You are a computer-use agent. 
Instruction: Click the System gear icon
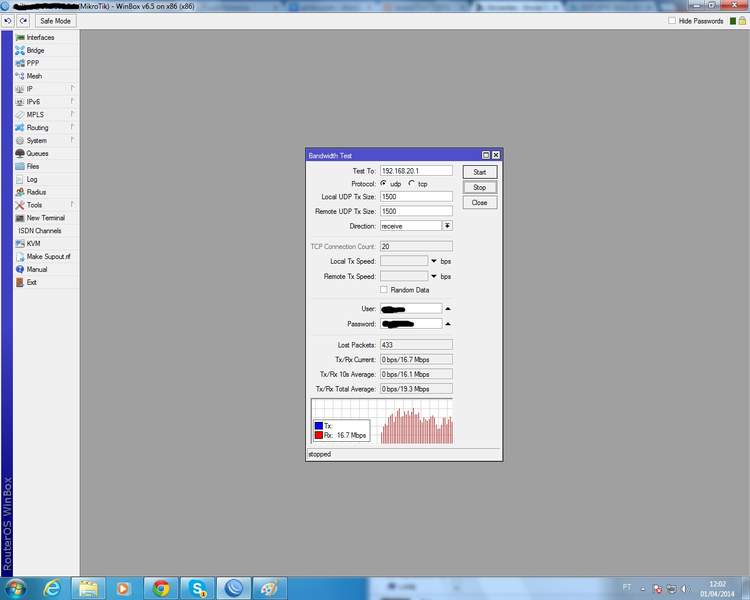point(20,141)
